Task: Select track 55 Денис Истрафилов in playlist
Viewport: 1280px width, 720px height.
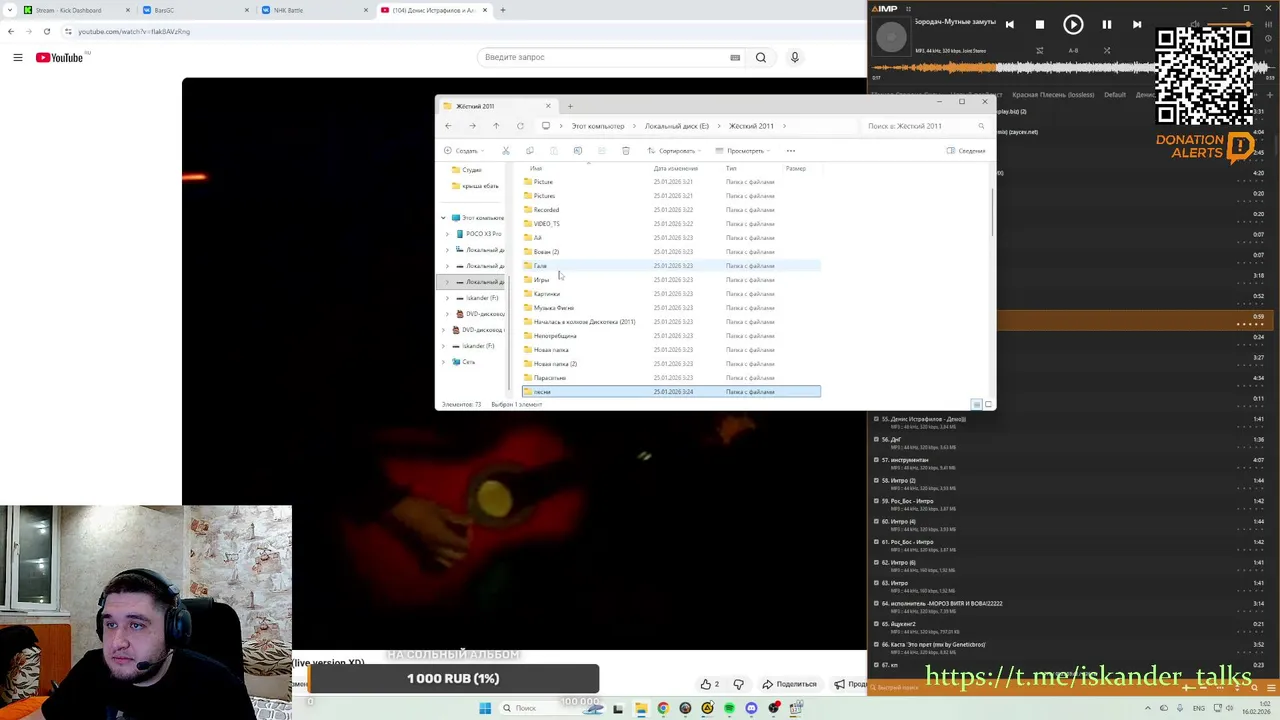Action: pos(1070,422)
